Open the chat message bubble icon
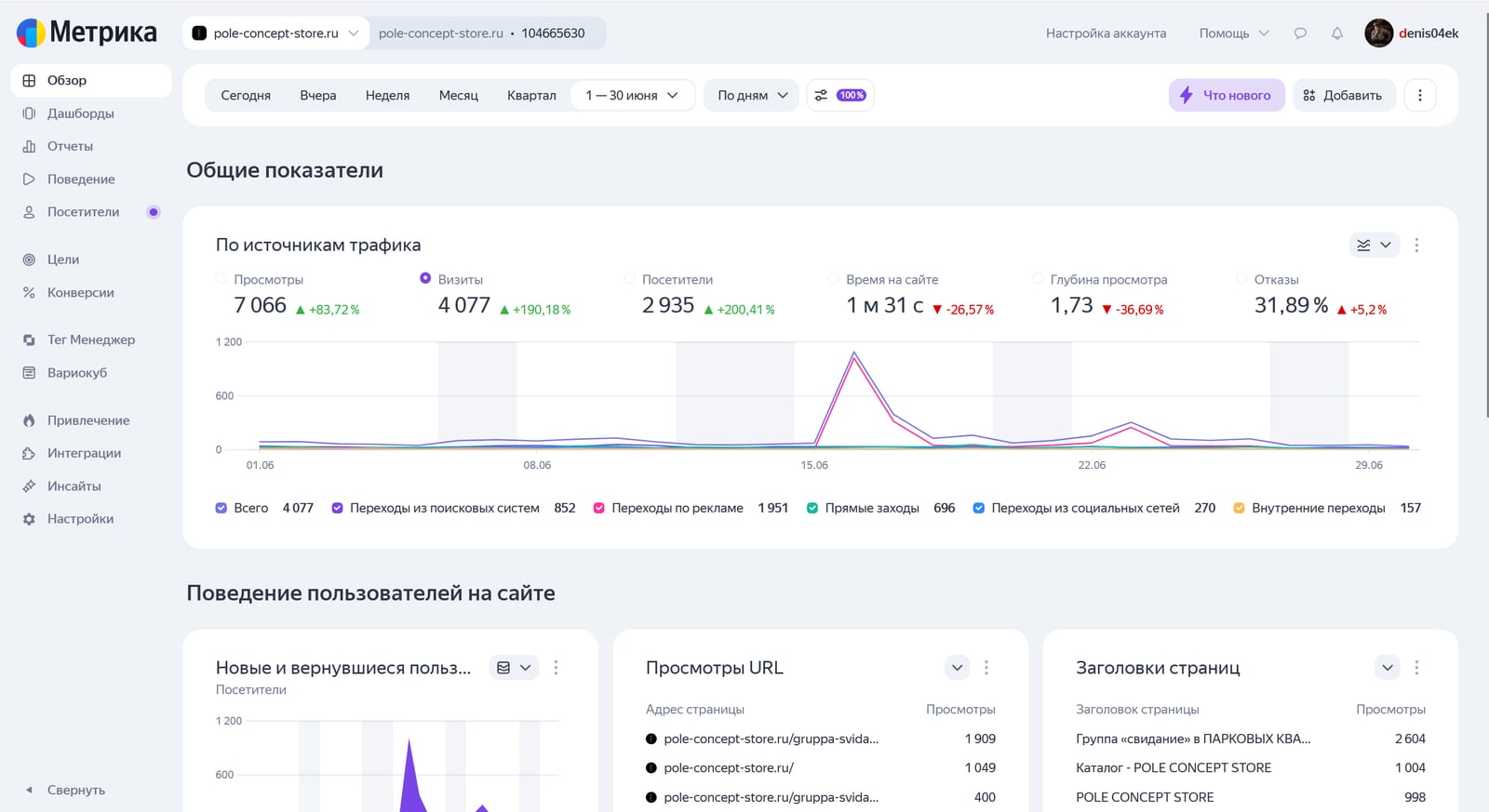Viewport: 1489px width, 812px height. pyautogui.click(x=1300, y=33)
